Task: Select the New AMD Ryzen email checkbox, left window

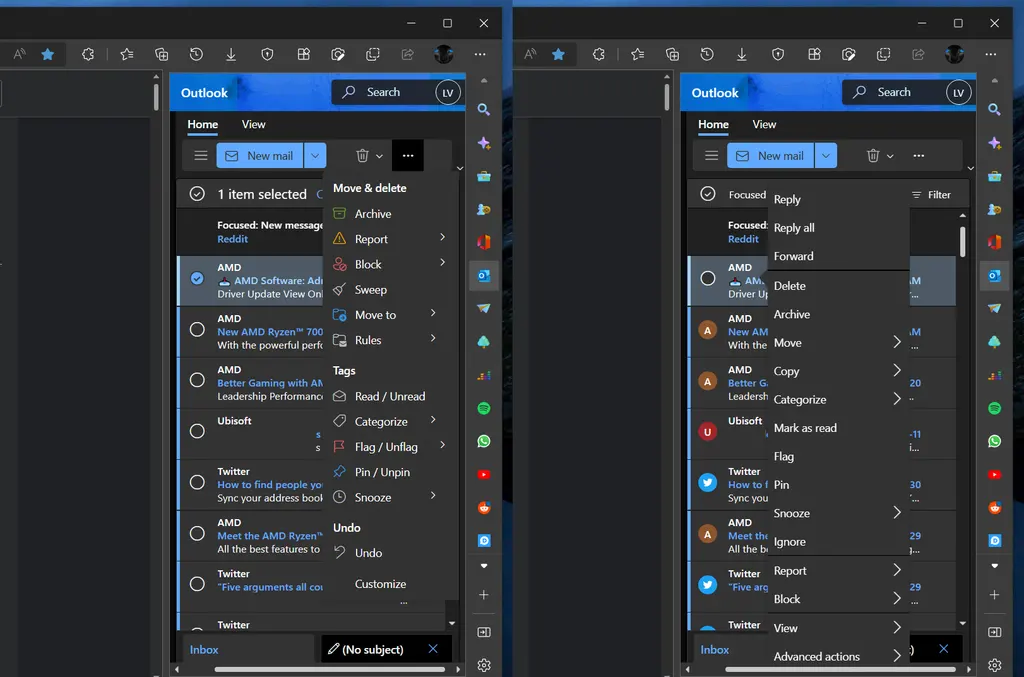Action: [197, 329]
